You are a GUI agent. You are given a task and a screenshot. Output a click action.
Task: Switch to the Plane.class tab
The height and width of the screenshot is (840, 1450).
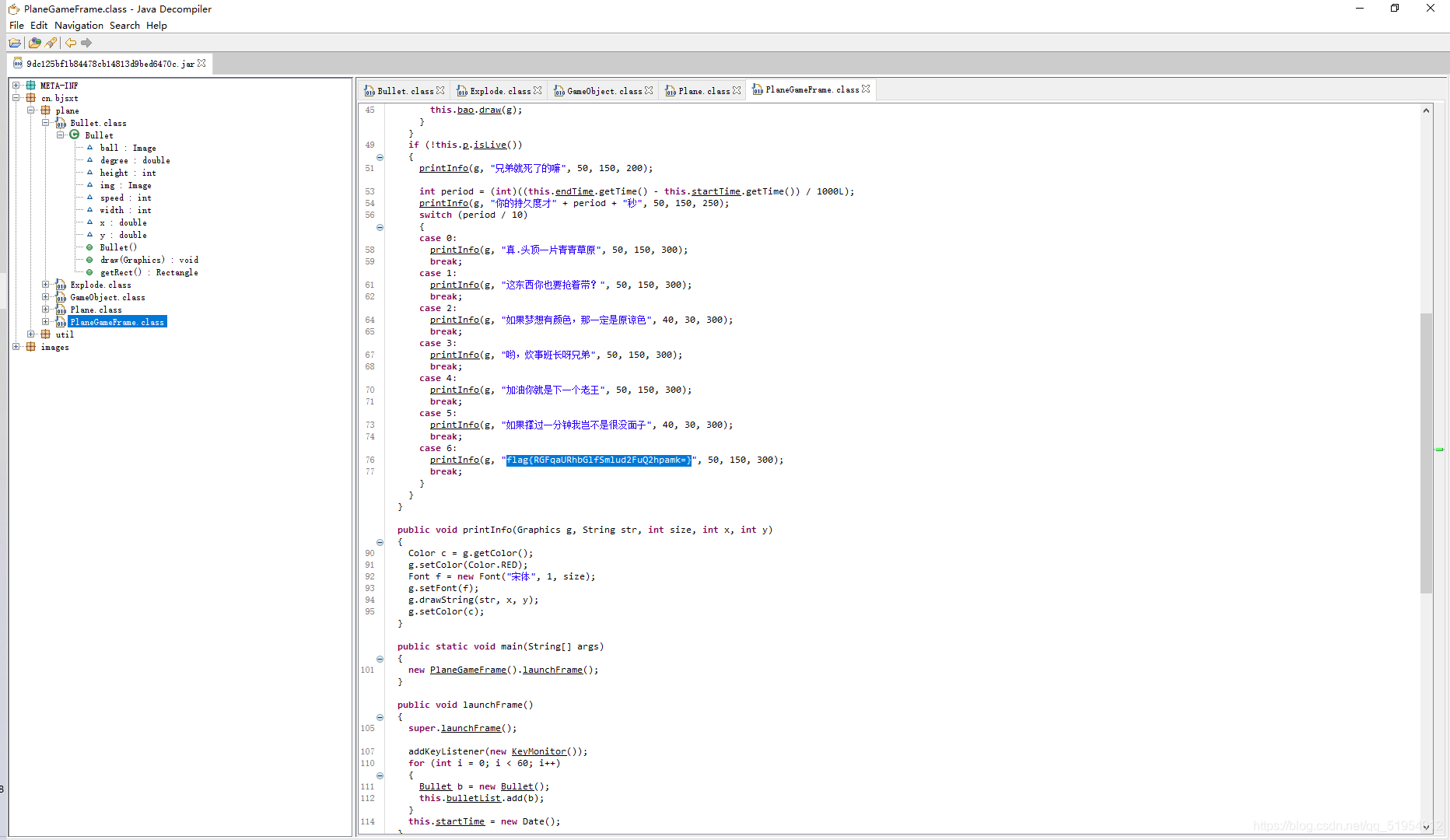click(x=703, y=91)
